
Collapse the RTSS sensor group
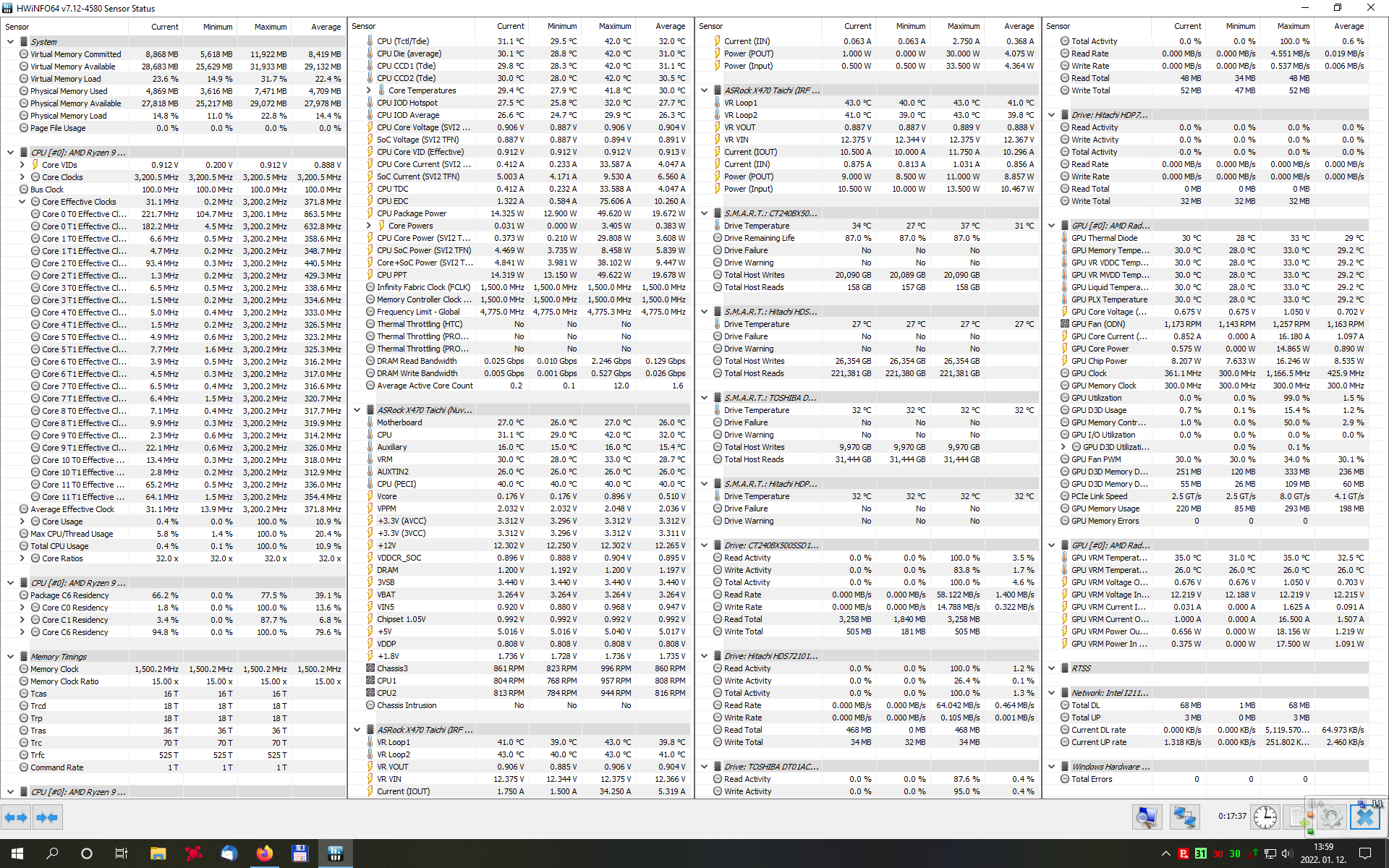pyautogui.click(x=1052, y=668)
